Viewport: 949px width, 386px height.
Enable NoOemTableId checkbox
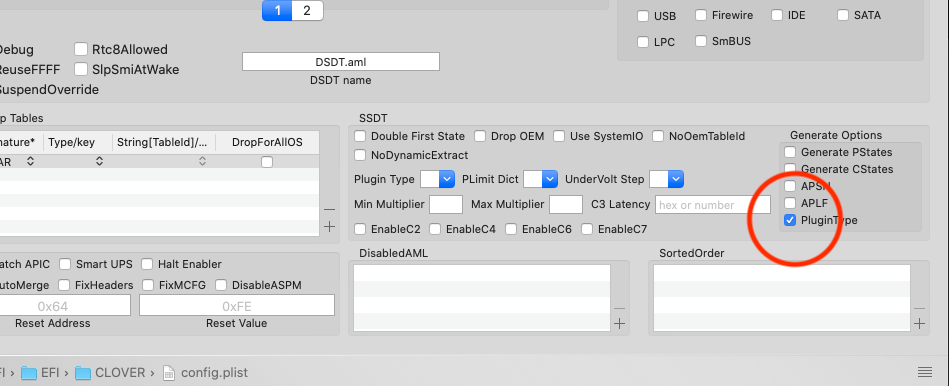click(658, 136)
